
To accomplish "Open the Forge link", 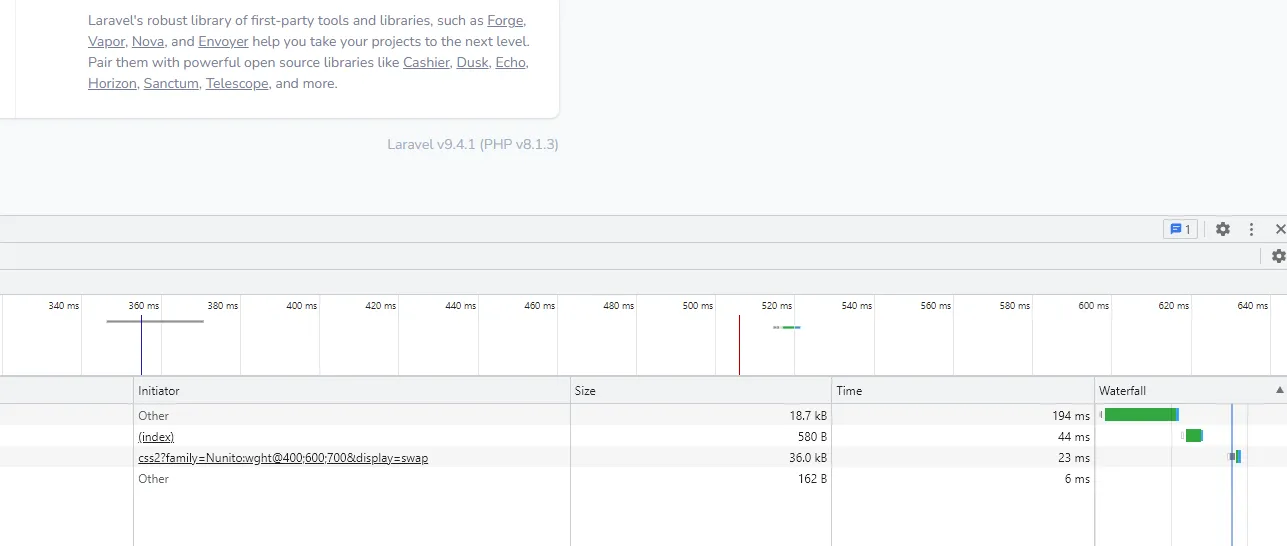I will (x=506, y=20).
